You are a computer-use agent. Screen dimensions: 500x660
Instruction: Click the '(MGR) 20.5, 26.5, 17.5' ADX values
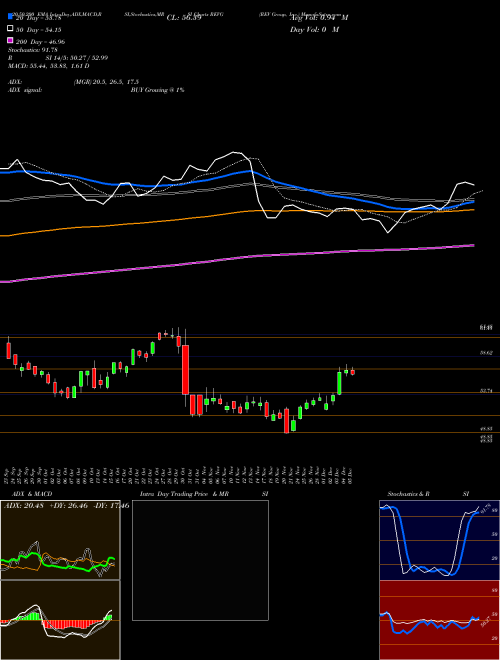[x=106, y=82]
